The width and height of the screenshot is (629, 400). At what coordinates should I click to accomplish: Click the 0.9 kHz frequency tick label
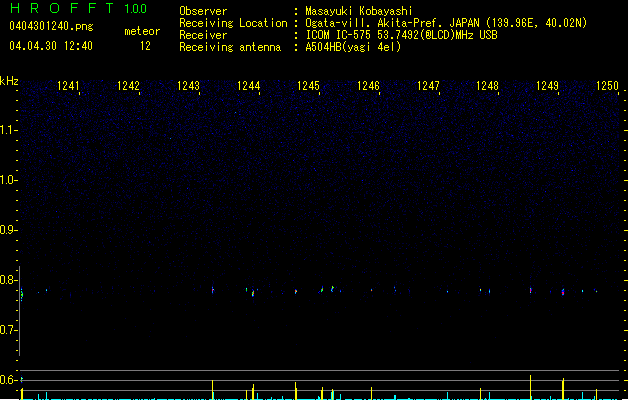point(8,230)
